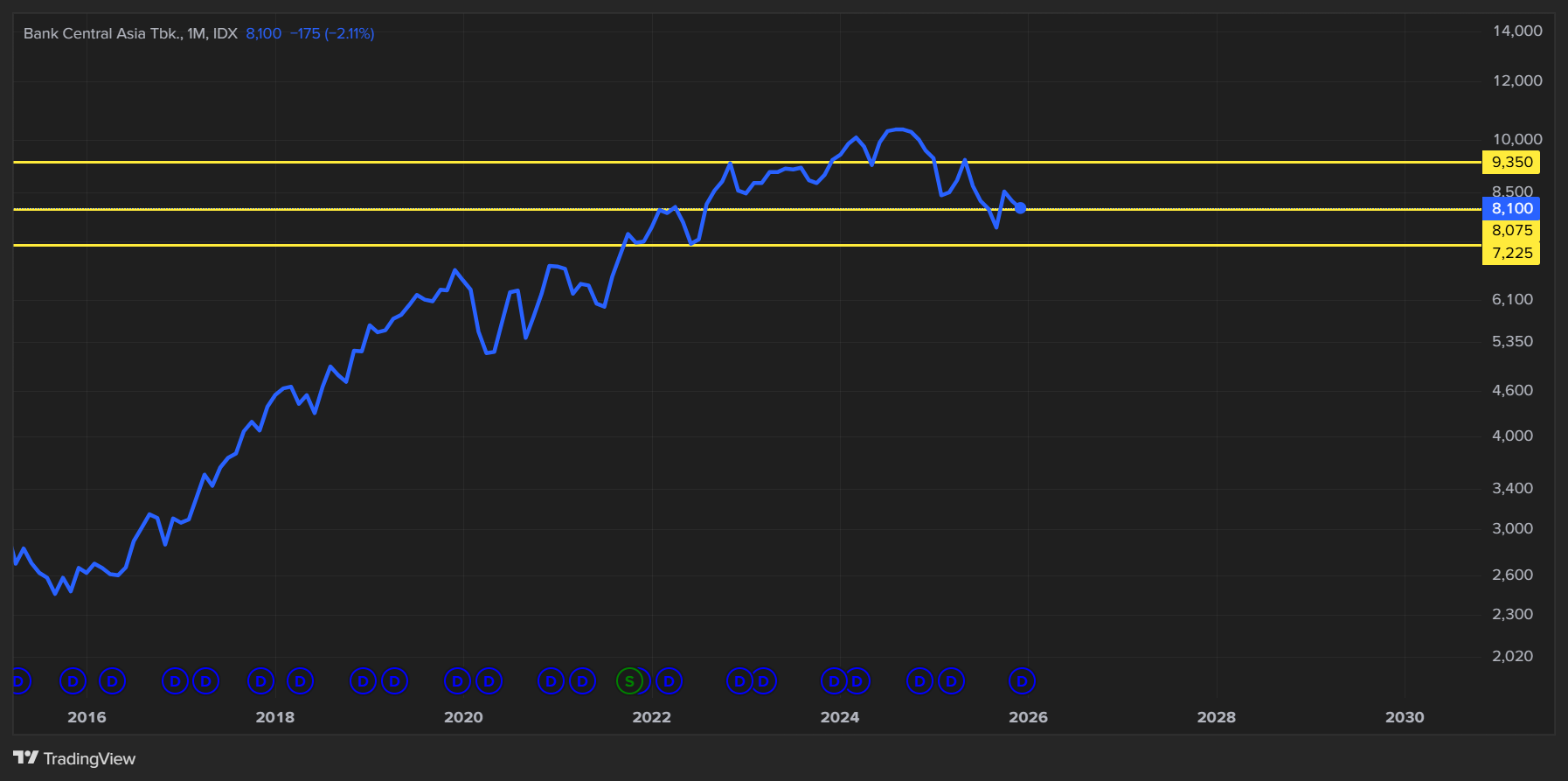1568x781 pixels.
Task: Click the 3,000 price axis label
Action: point(1512,528)
